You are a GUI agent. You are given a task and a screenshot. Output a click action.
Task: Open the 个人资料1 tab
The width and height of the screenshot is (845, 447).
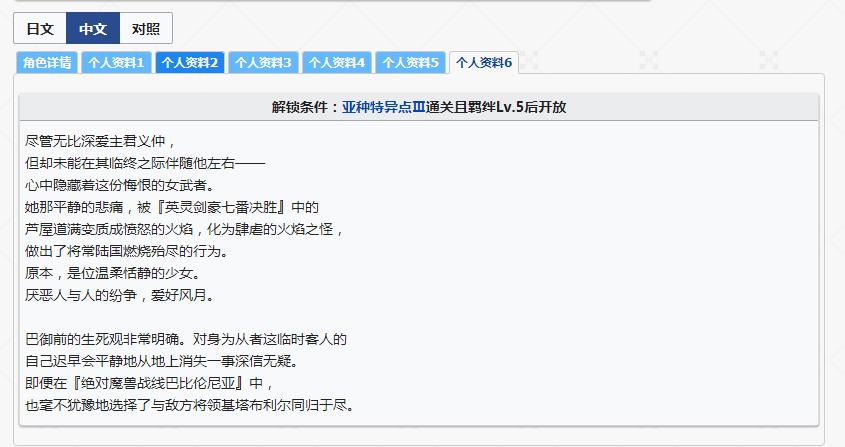[x=116, y=63]
